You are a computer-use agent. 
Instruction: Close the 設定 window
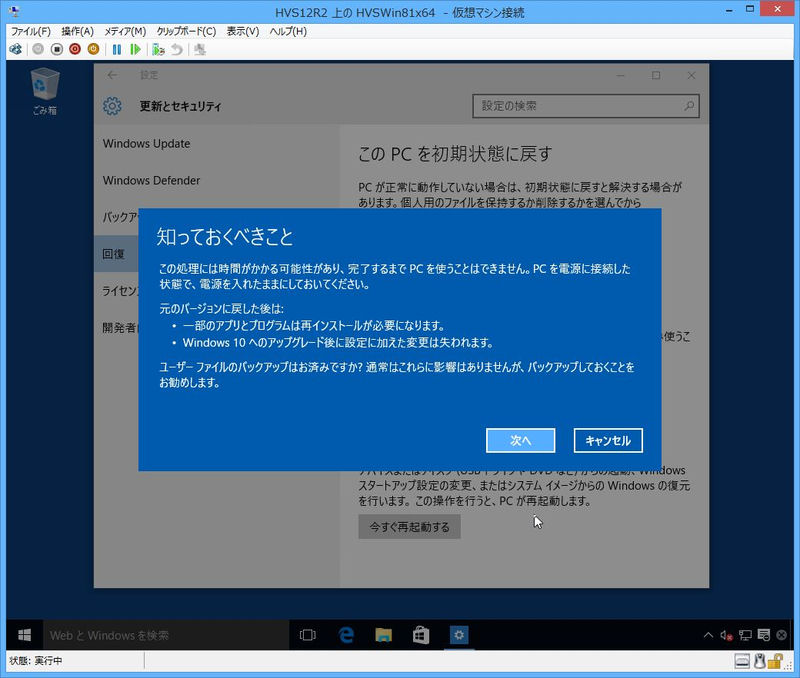(691, 76)
